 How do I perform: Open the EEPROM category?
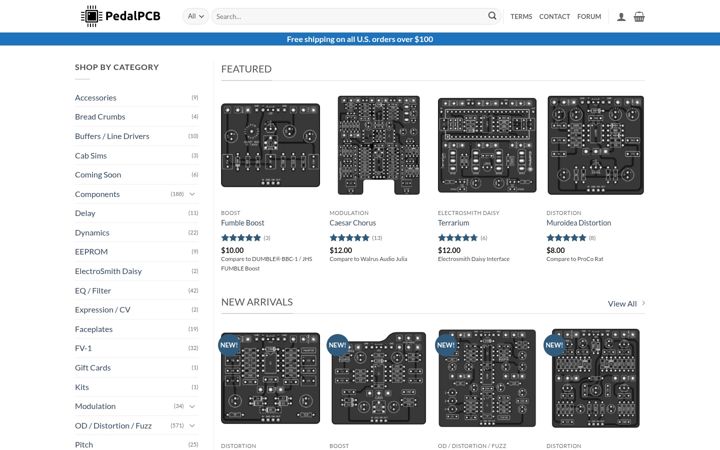[x=91, y=252]
